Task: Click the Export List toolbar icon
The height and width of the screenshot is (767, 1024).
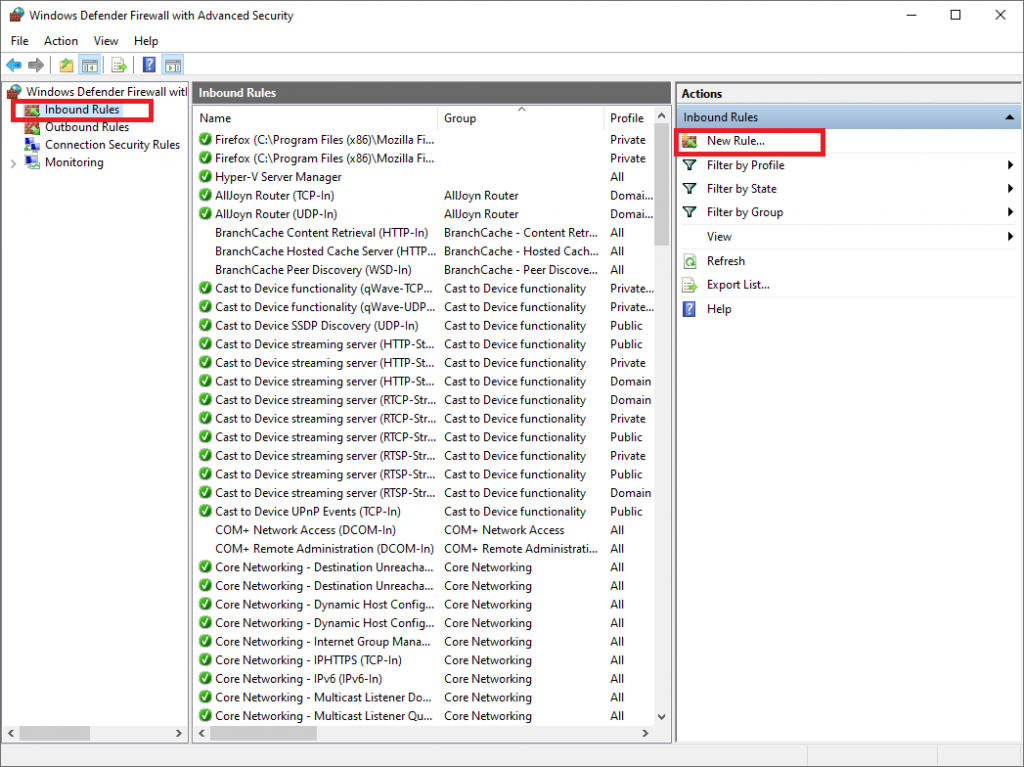Action: [119, 65]
